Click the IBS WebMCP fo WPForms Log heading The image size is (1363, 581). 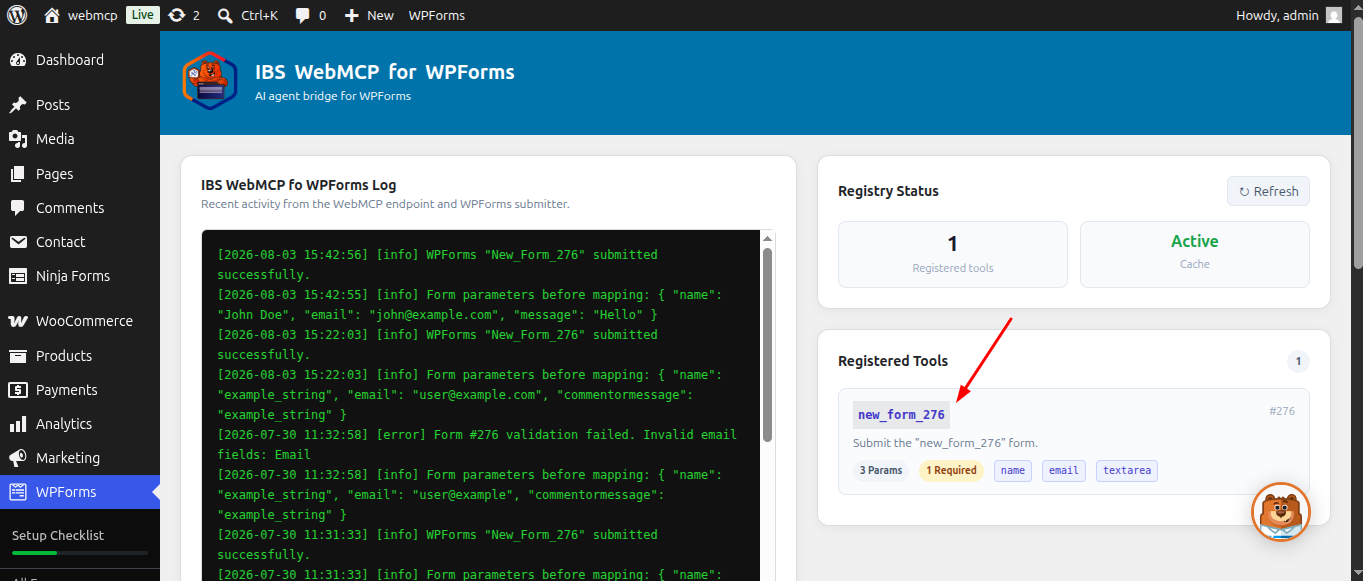coord(299,185)
